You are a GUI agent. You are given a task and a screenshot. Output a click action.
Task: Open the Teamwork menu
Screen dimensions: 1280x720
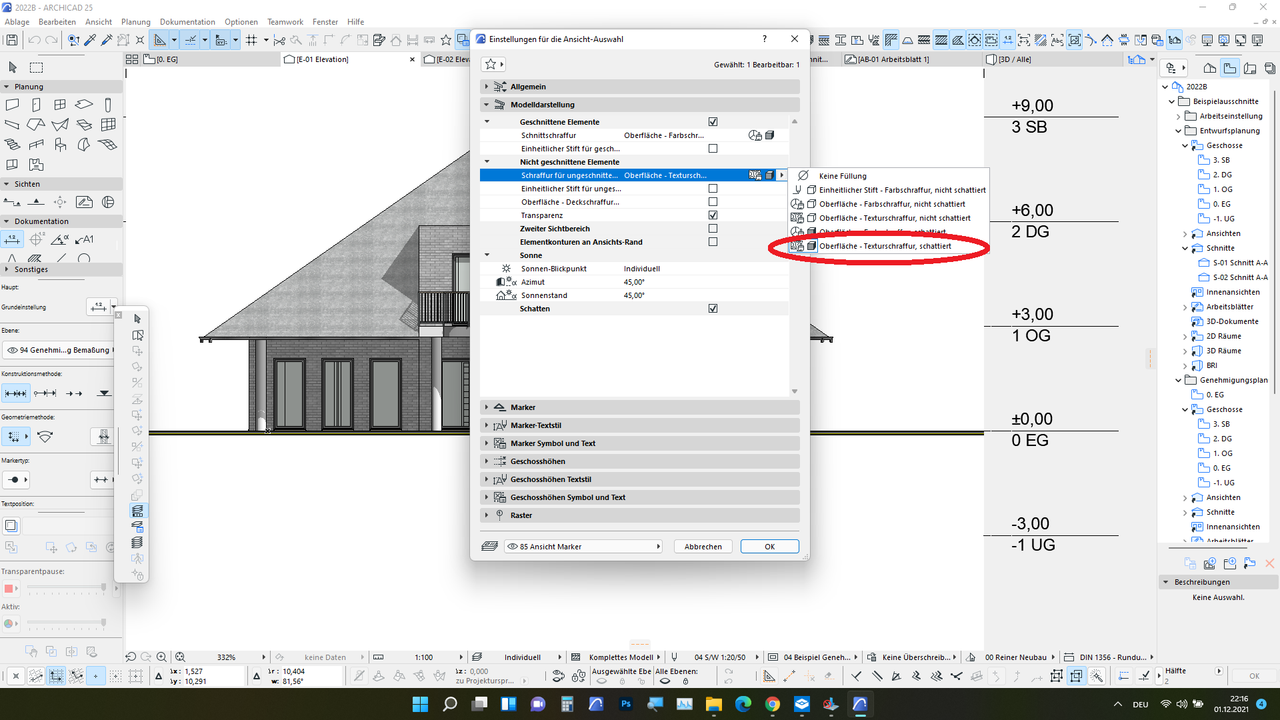[x=285, y=21]
